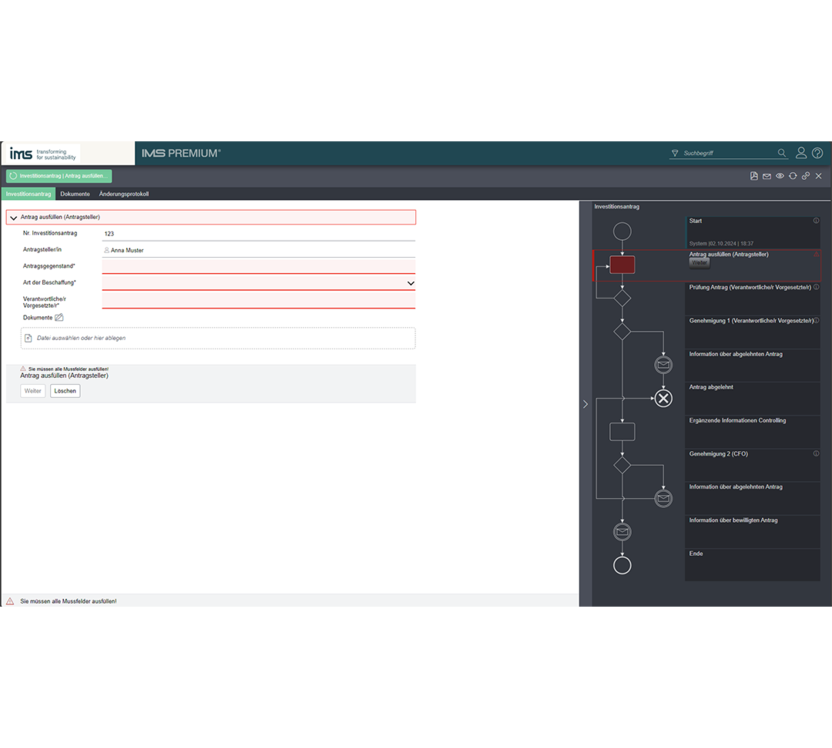Click the X end event for Antrag abgelehnt

[x=663, y=398]
